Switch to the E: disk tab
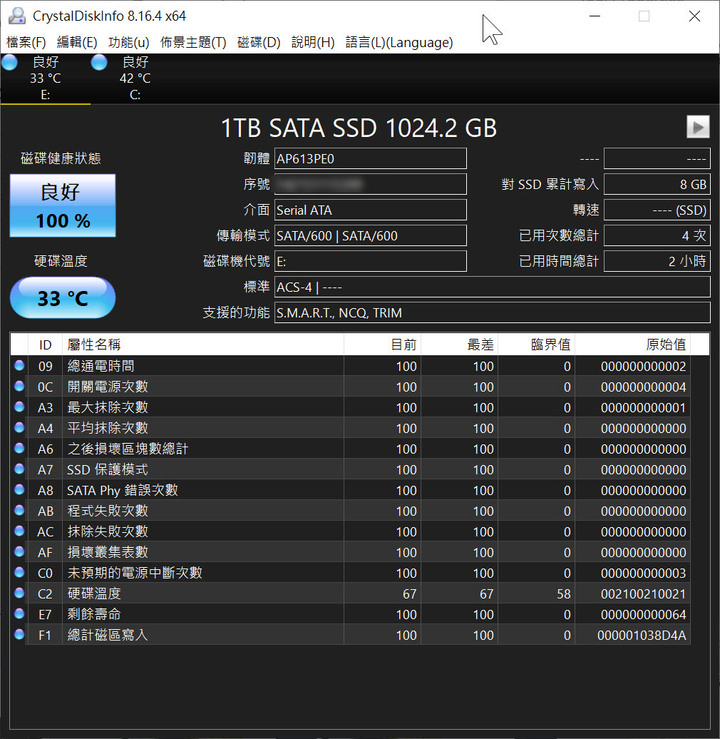 tap(45, 78)
